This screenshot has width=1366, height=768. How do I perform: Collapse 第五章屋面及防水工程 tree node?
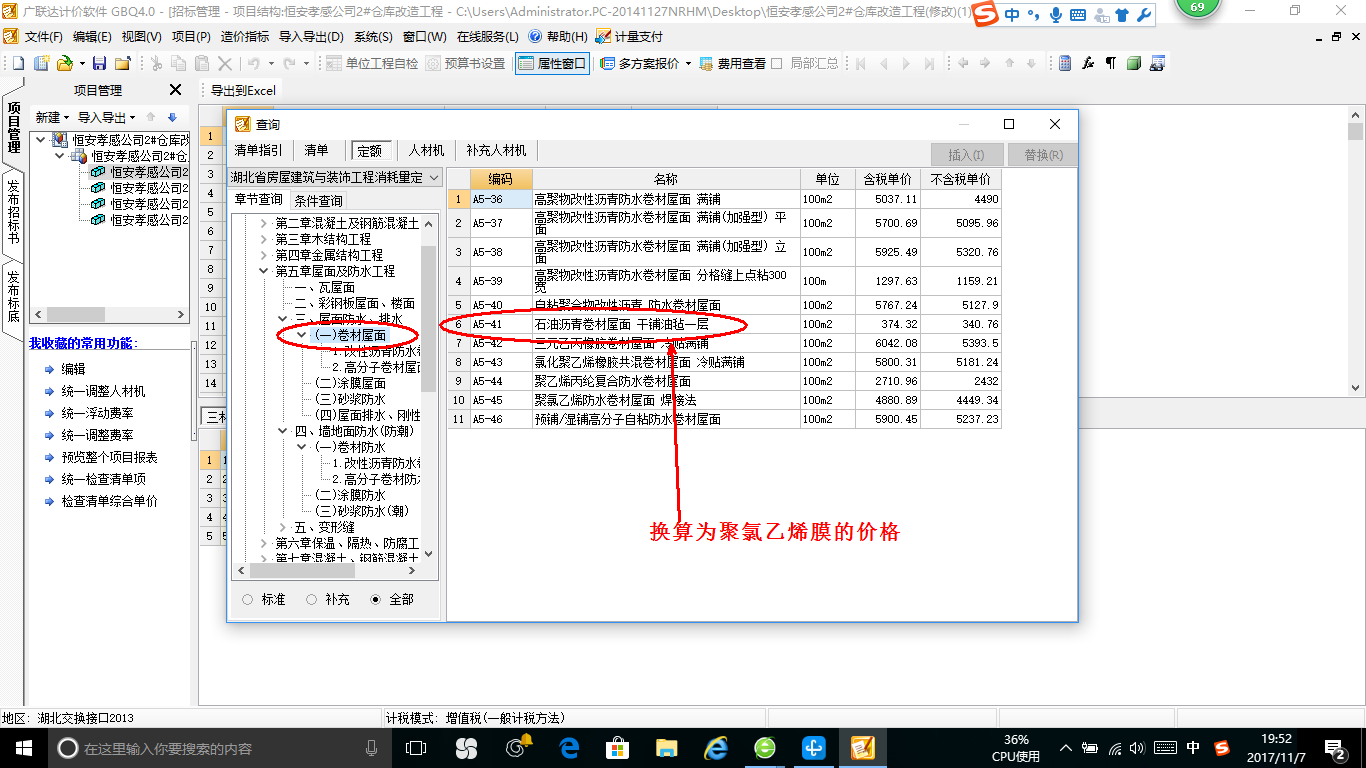click(264, 272)
